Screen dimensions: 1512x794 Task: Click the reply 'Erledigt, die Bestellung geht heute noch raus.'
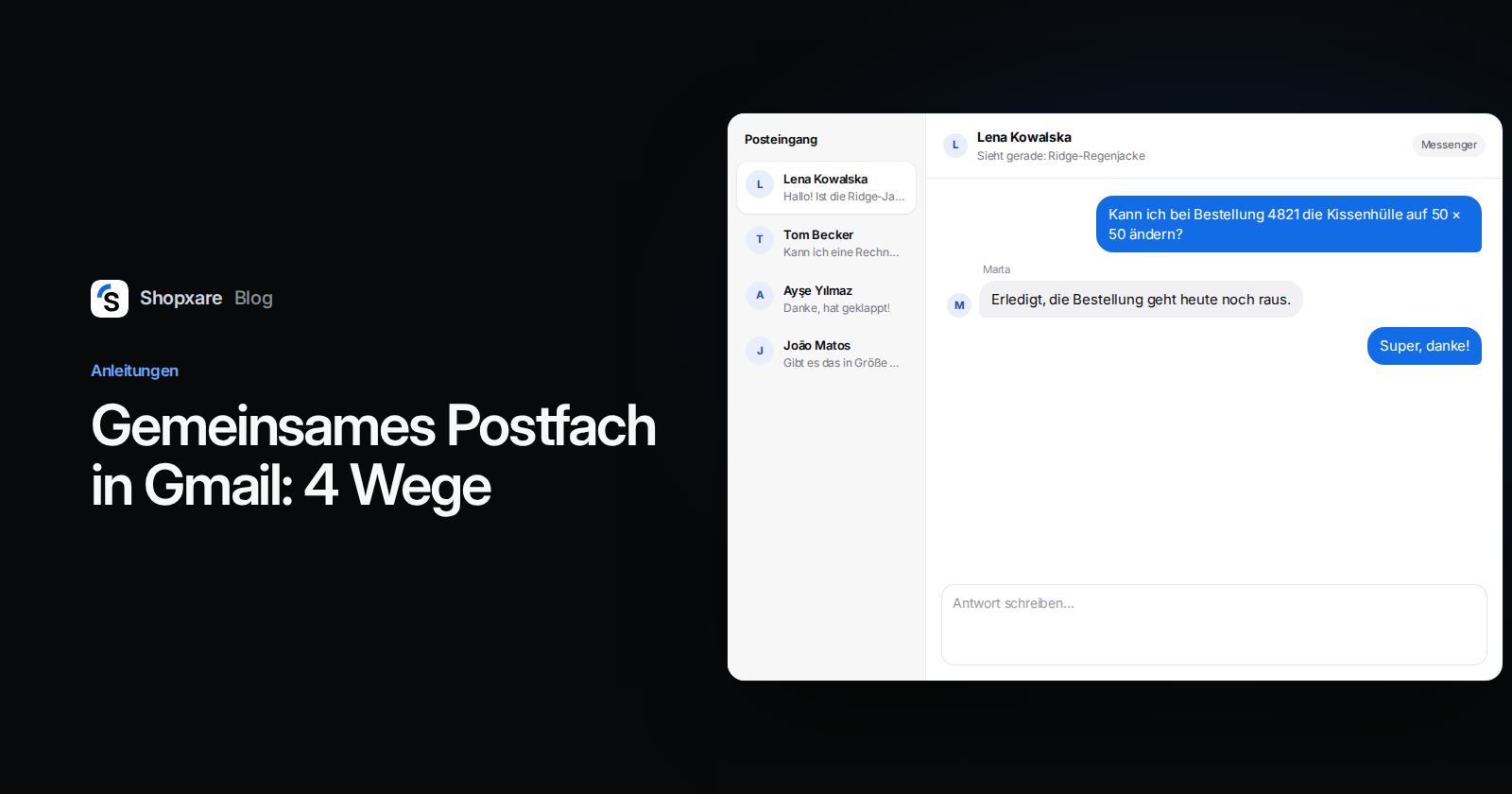pyautogui.click(x=1141, y=300)
